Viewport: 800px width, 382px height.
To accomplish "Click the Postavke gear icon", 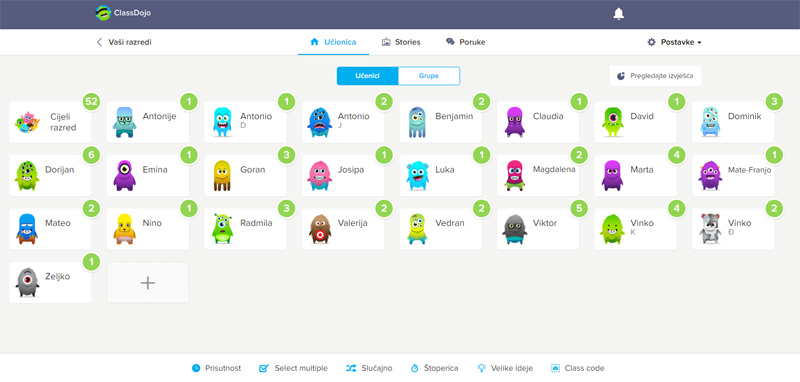I will click(651, 42).
